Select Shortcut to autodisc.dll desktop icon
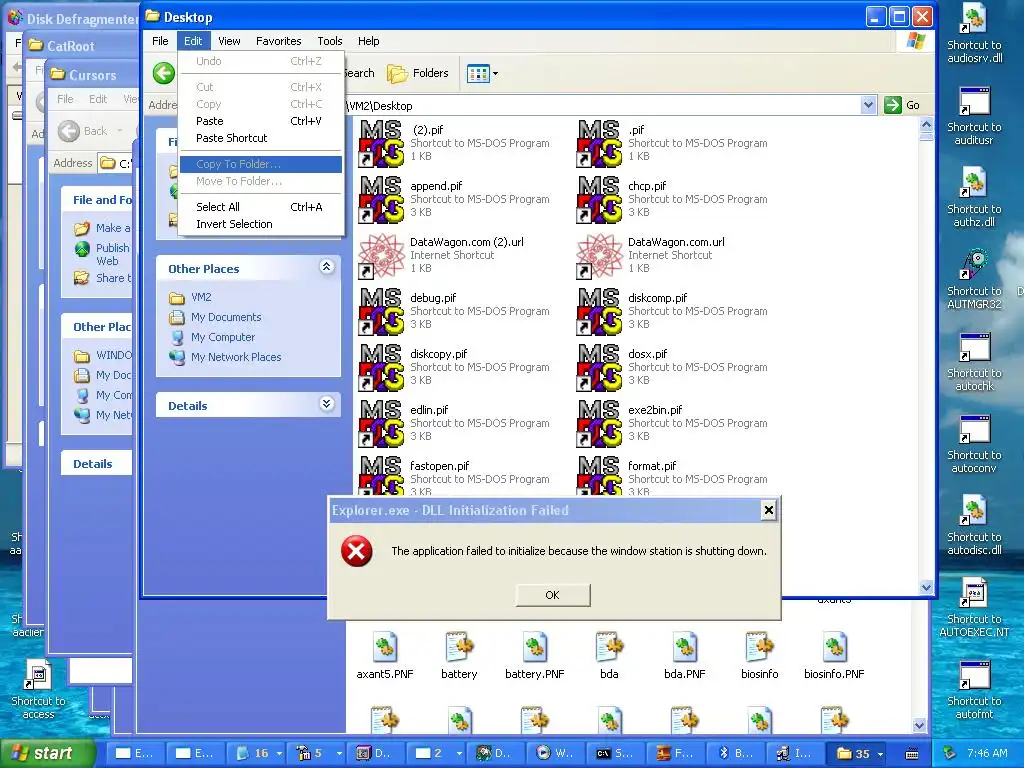Viewport: 1024px width, 768px height. tap(974, 526)
